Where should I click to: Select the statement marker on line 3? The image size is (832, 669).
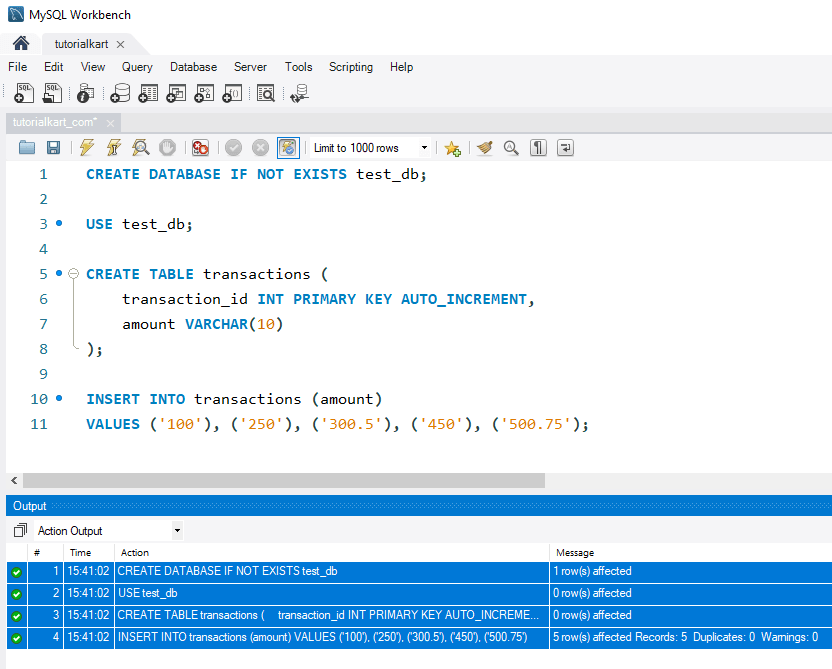(x=59, y=223)
